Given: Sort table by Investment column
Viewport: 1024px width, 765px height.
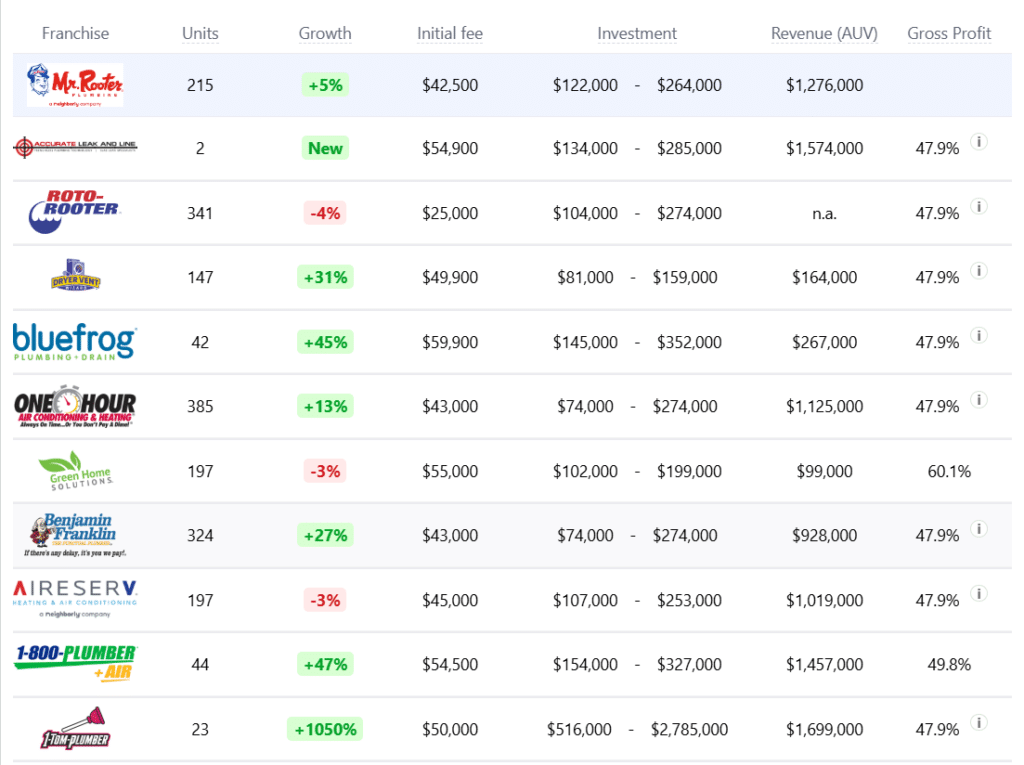Looking at the screenshot, I should (637, 33).
